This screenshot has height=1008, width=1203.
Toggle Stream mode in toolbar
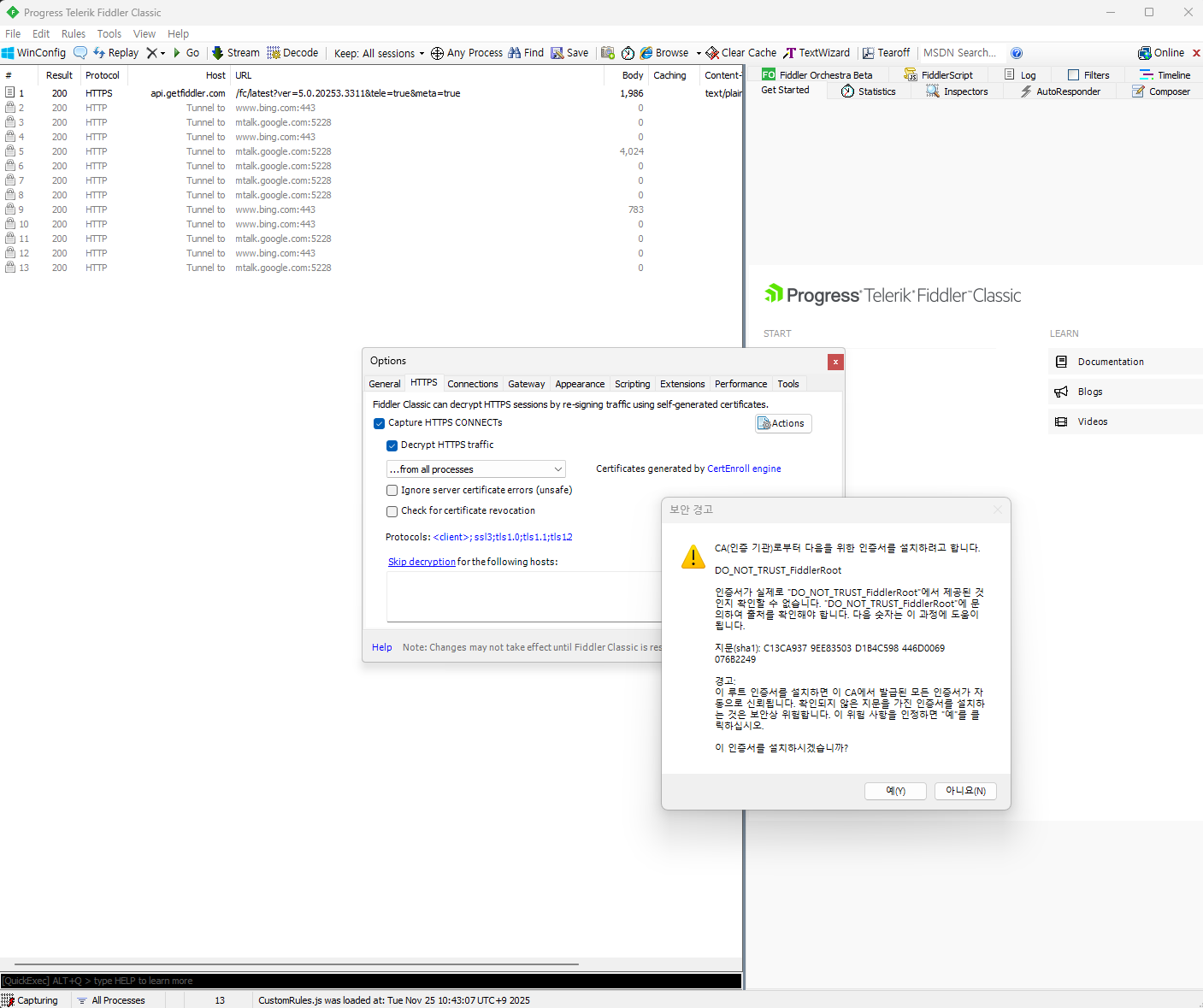pyautogui.click(x=236, y=53)
